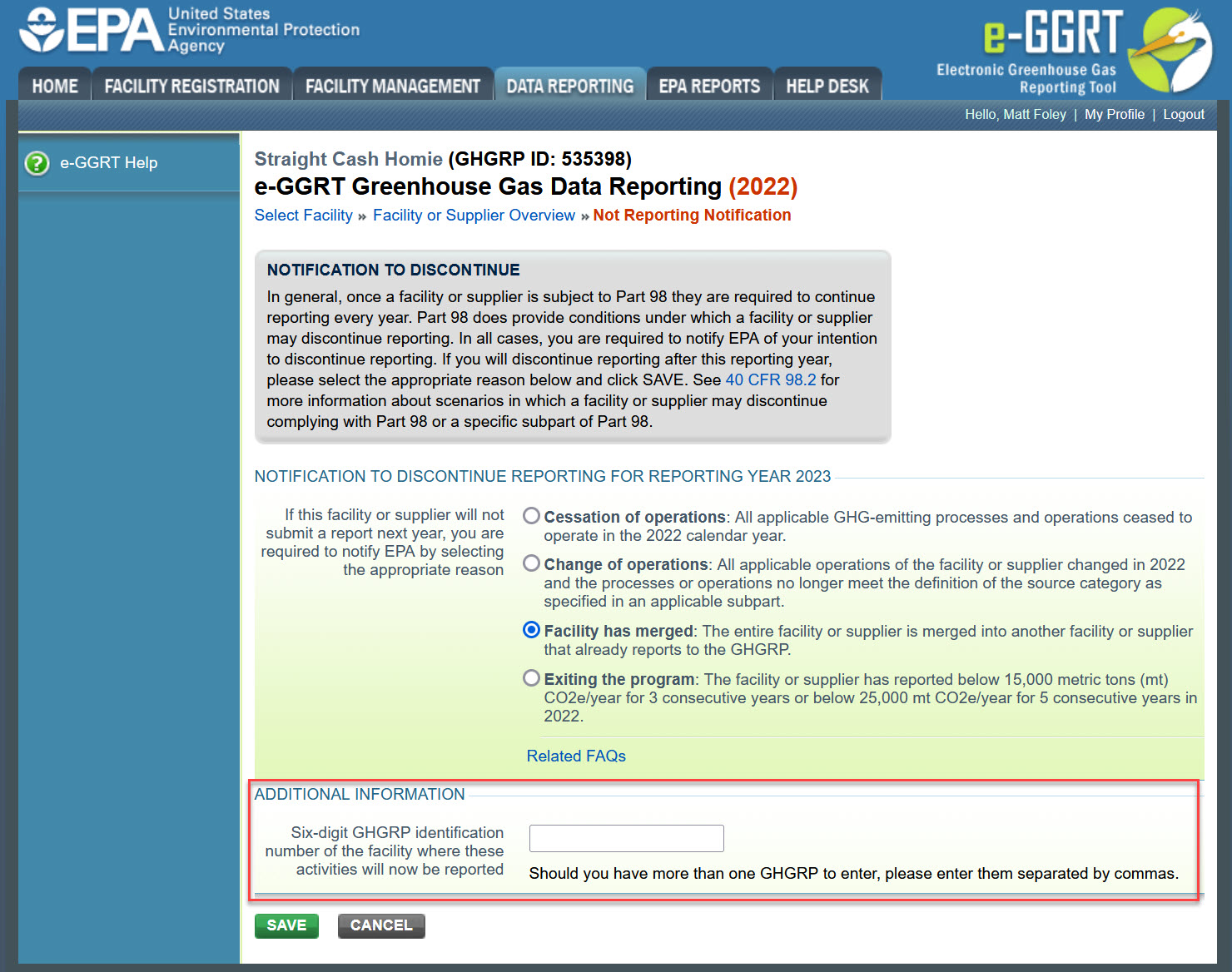Screen dimensions: 1232x972
Task: Open the 40 CFR 98.2 link
Action: 771,379
